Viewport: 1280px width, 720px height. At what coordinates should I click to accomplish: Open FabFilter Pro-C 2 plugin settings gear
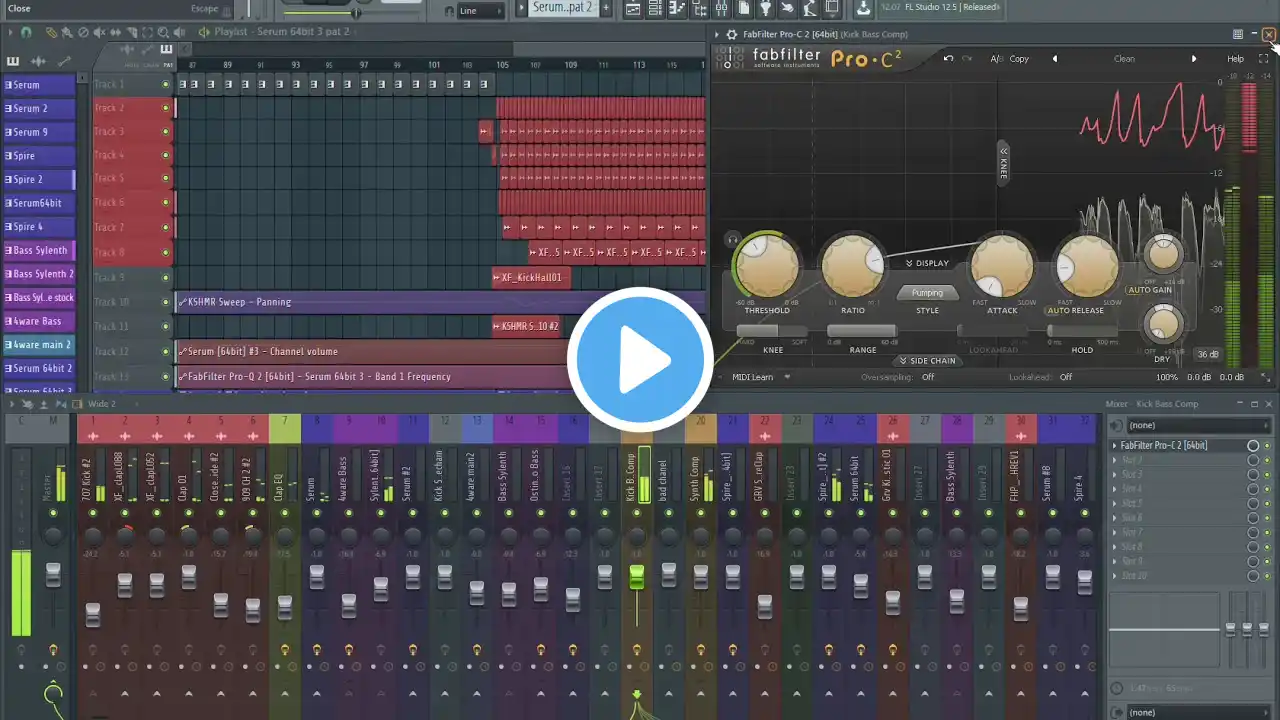coord(731,34)
